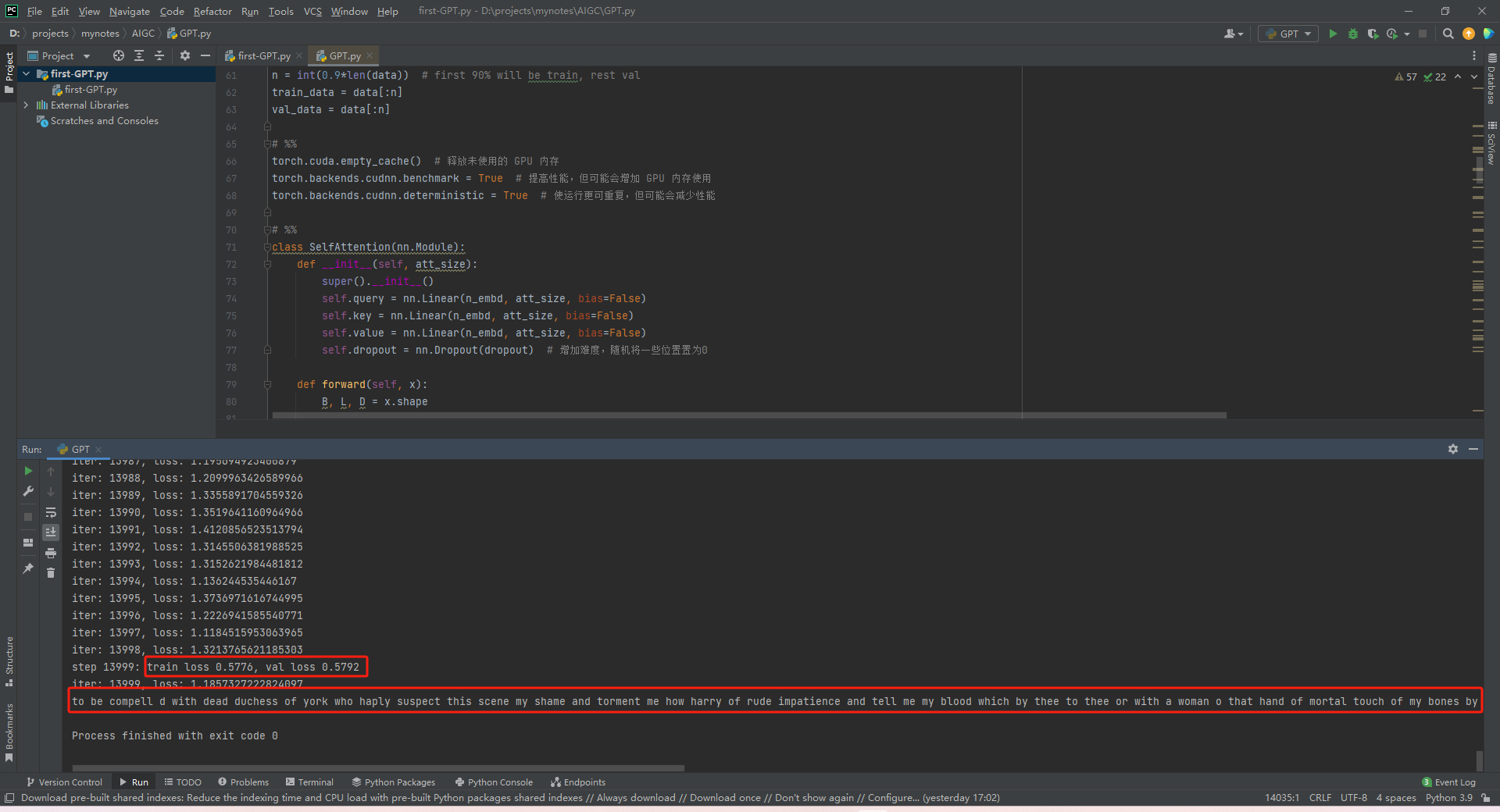This screenshot has height=812, width=1500.
Task: Open the File menu
Action: point(34,11)
